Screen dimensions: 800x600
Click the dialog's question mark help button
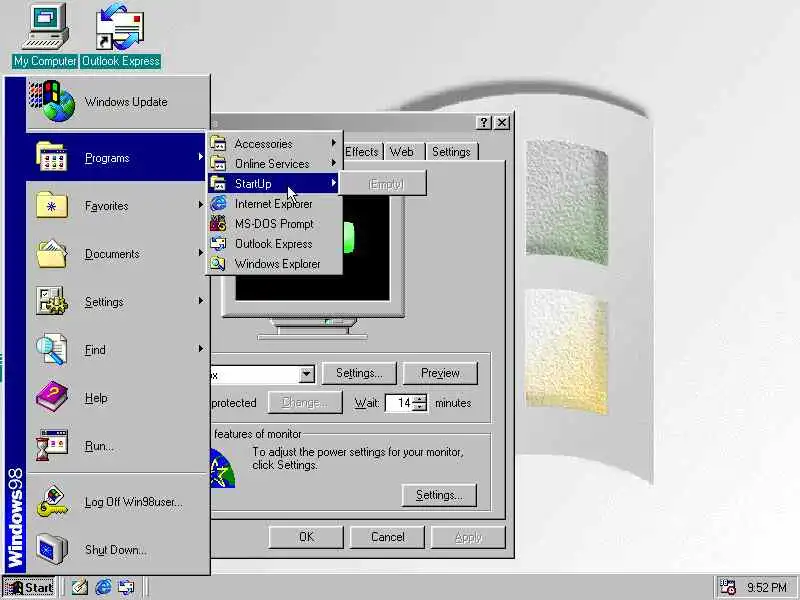[483, 122]
